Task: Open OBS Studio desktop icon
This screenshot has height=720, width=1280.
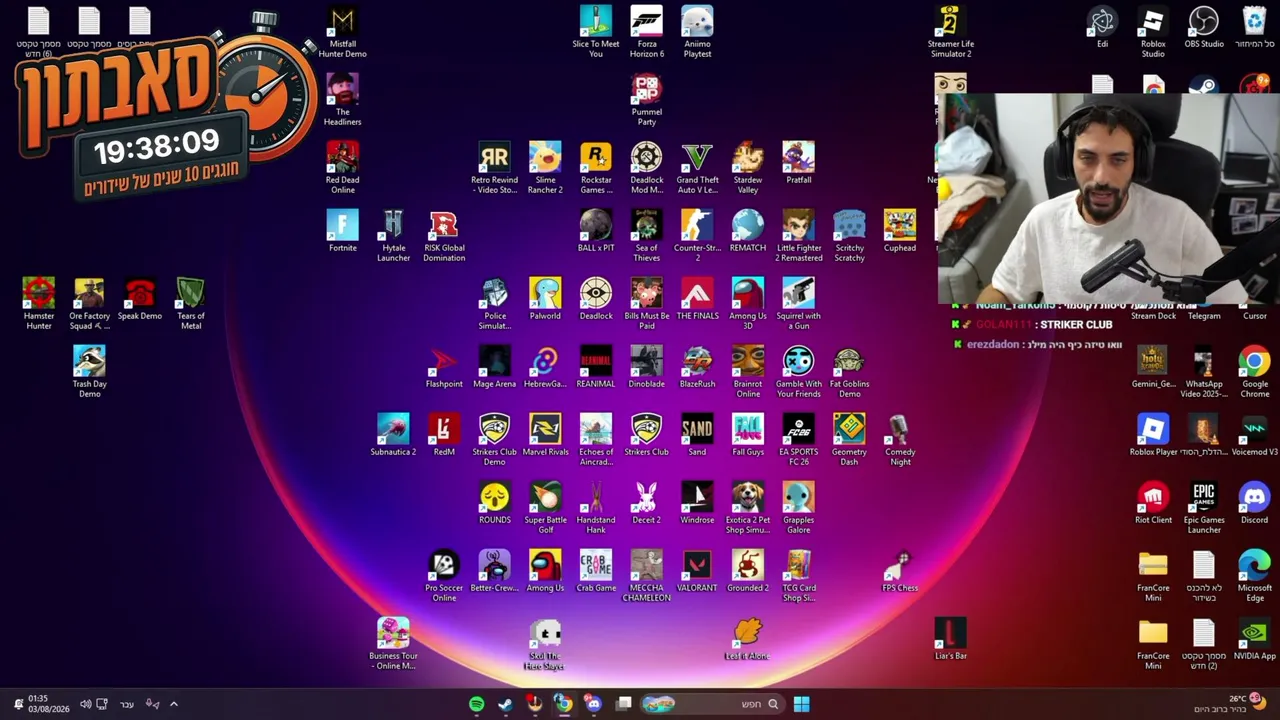Action: click(x=1204, y=28)
